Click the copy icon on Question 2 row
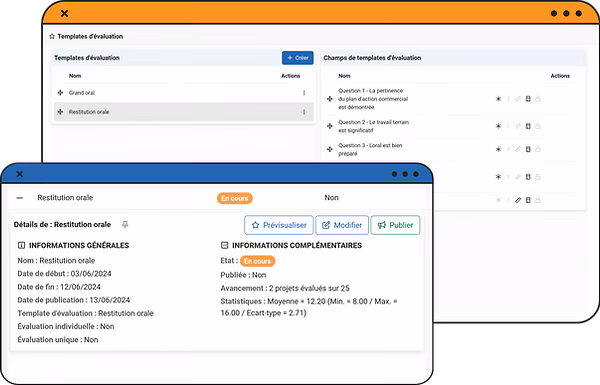 (x=528, y=126)
